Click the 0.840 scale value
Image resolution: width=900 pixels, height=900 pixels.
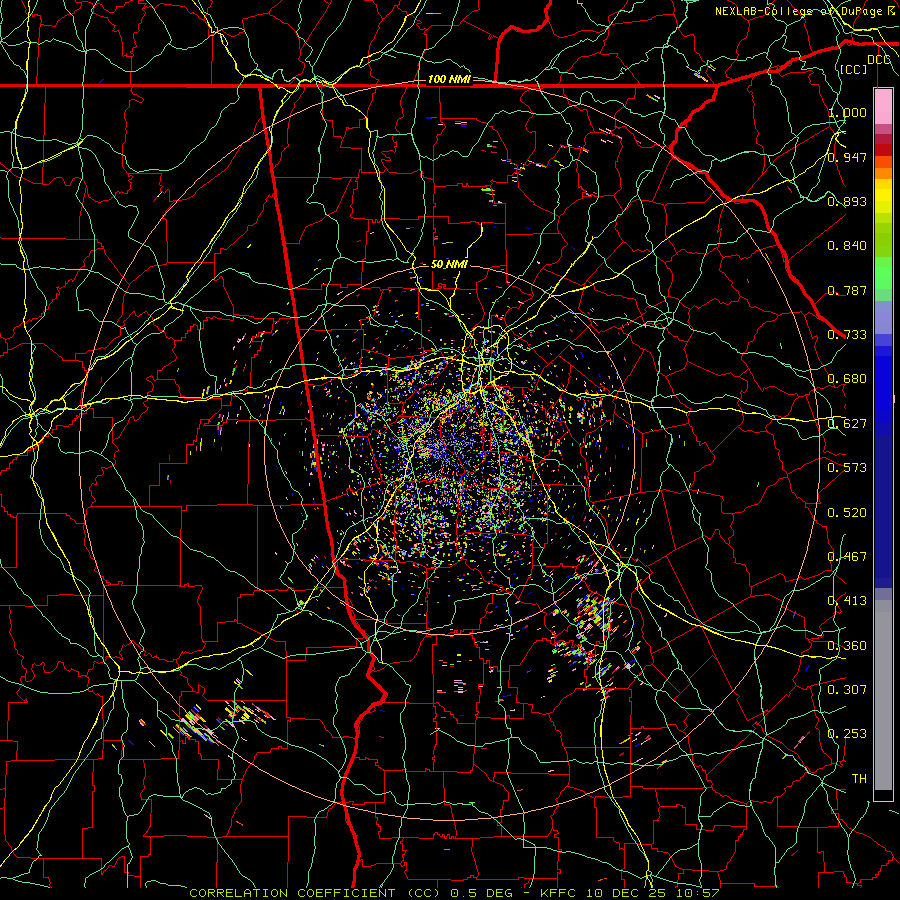tap(847, 246)
